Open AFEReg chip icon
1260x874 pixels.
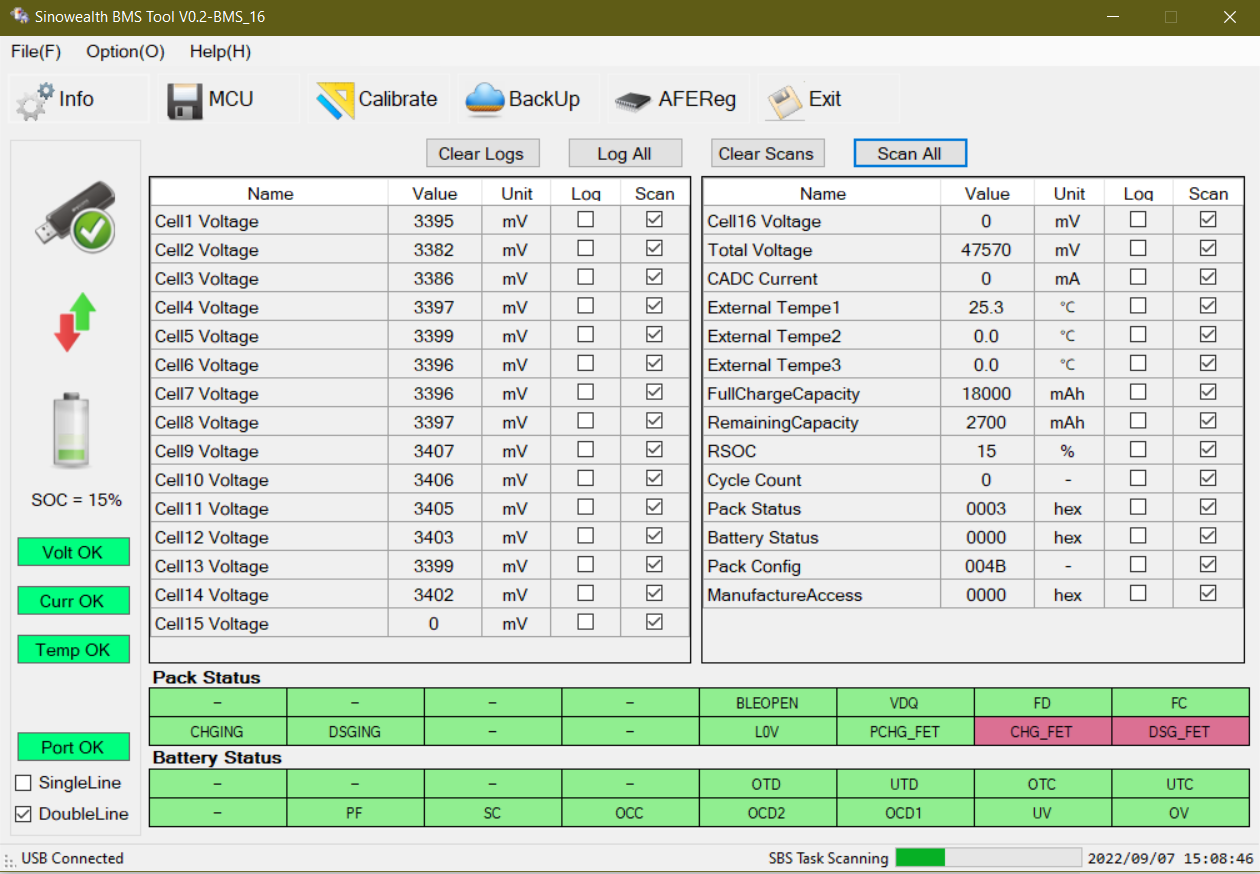pos(633,100)
